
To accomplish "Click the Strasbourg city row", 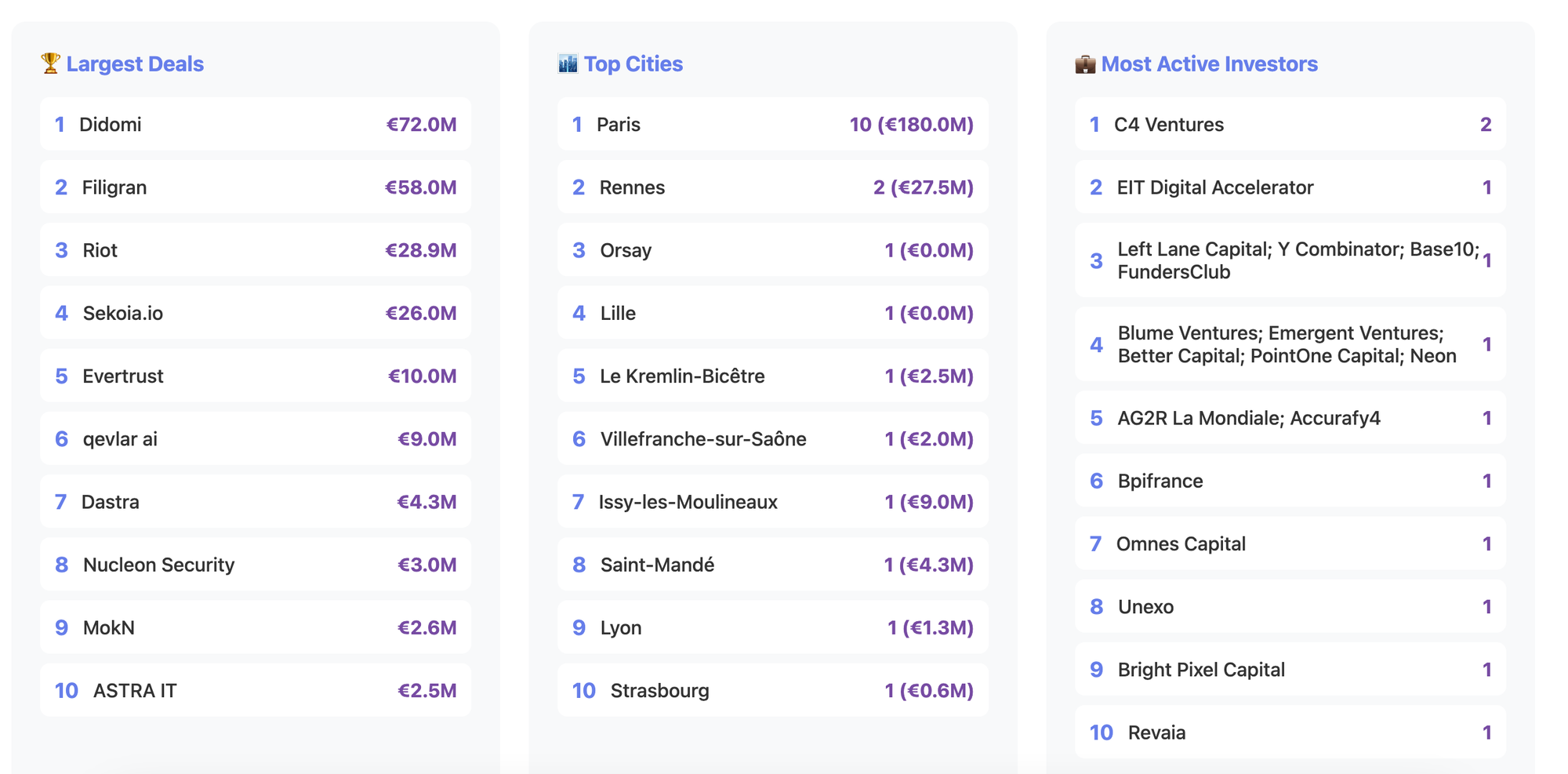I will pos(773,690).
